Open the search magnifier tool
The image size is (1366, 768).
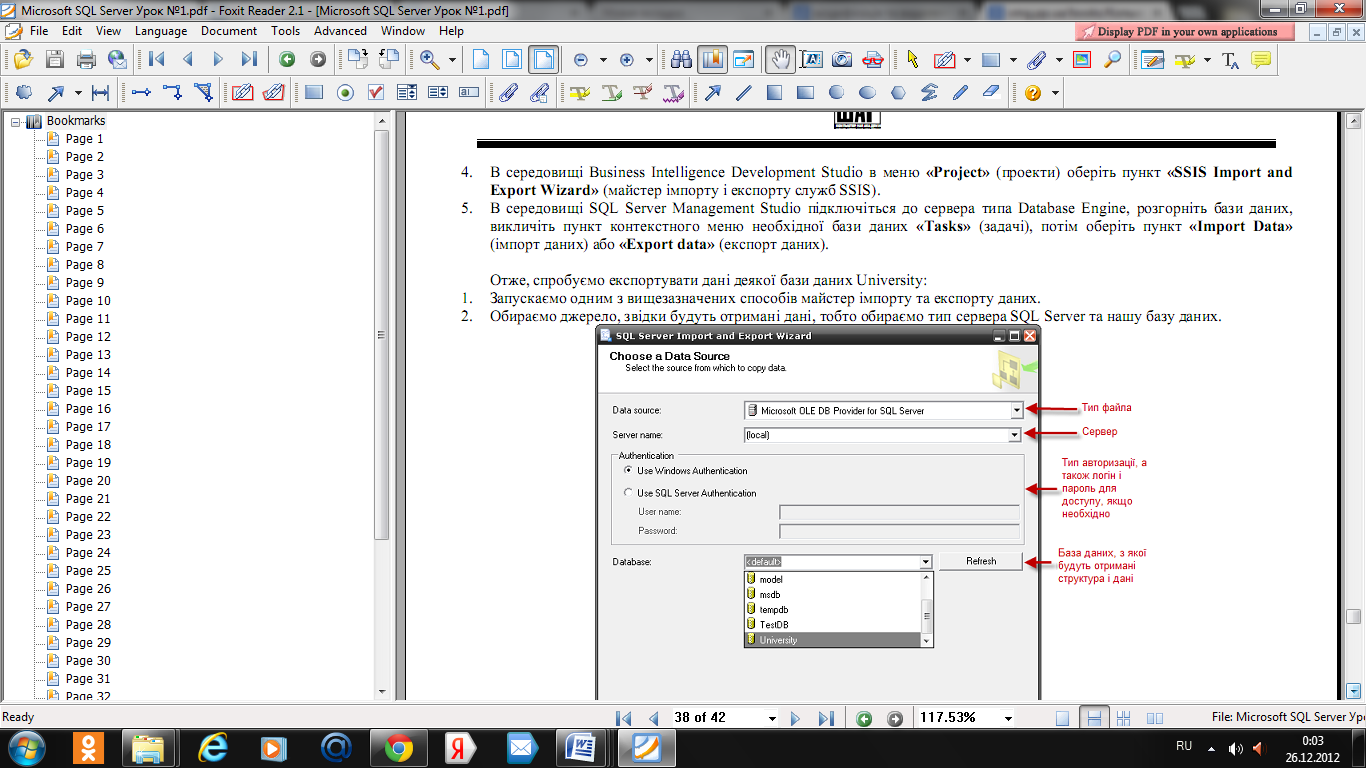tap(1112, 59)
